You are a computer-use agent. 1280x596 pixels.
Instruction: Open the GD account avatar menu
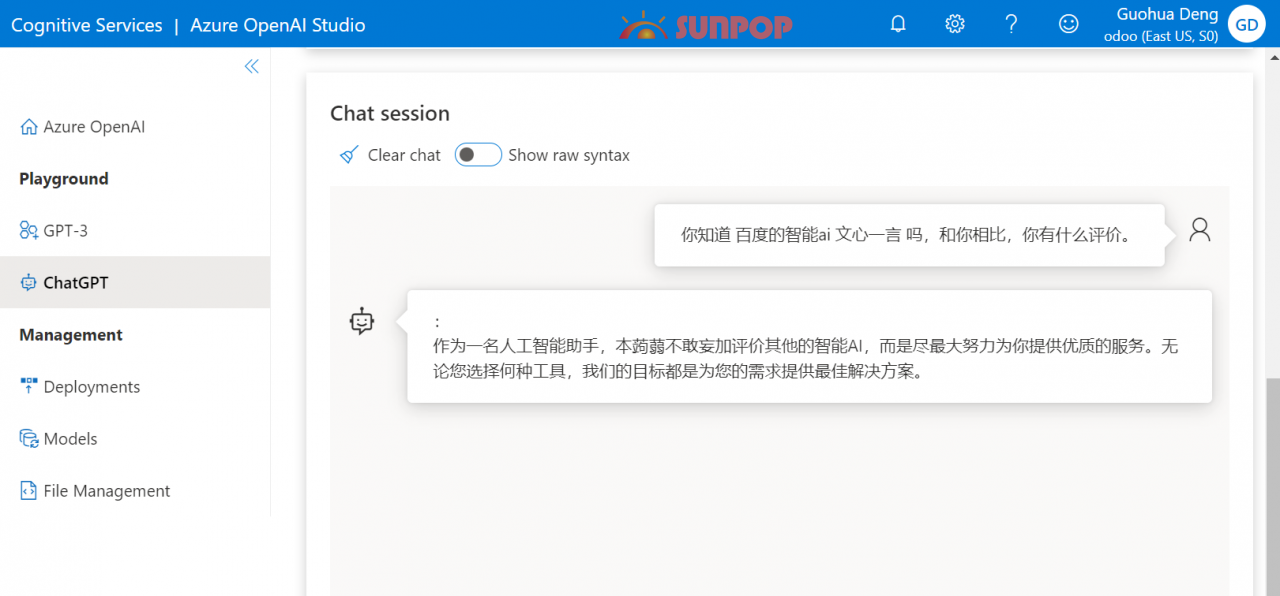coord(1246,22)
